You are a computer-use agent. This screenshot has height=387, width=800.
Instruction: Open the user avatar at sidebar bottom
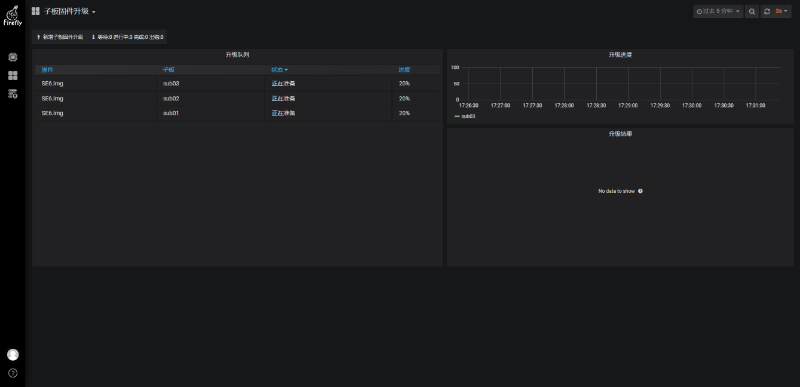click(x=13, y=354)
